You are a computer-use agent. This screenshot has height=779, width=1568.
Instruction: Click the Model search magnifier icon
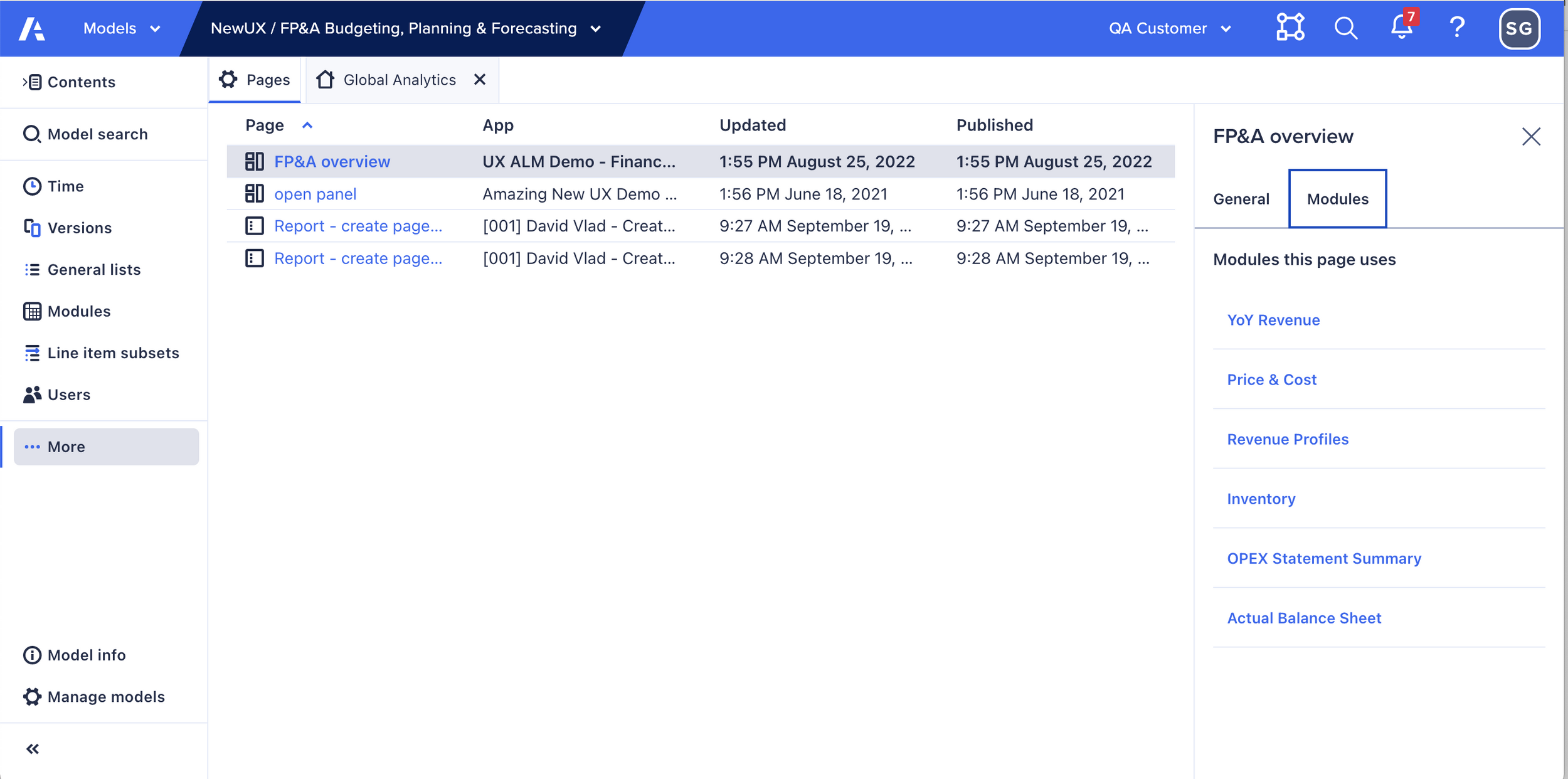(32, 134)
